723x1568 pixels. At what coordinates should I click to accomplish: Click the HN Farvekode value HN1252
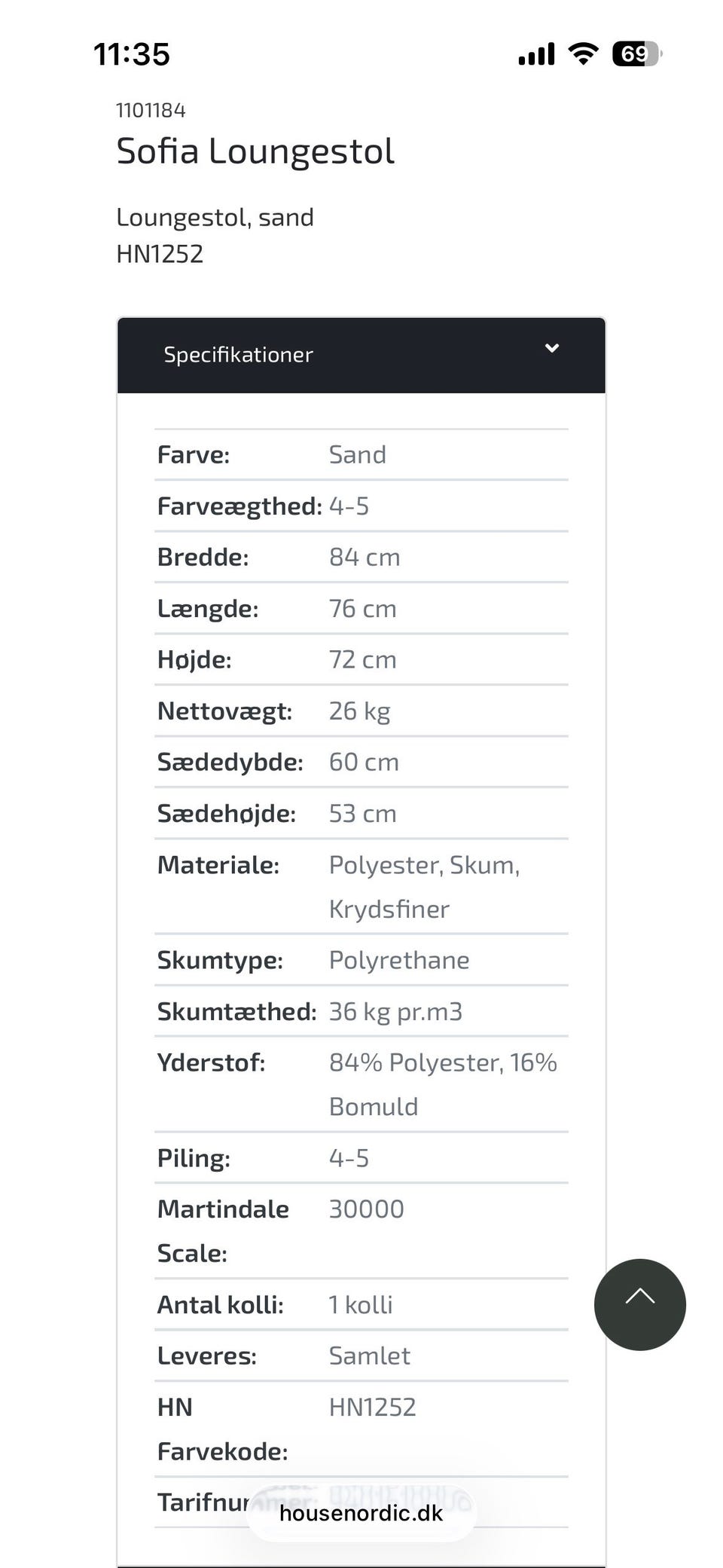372,1408
